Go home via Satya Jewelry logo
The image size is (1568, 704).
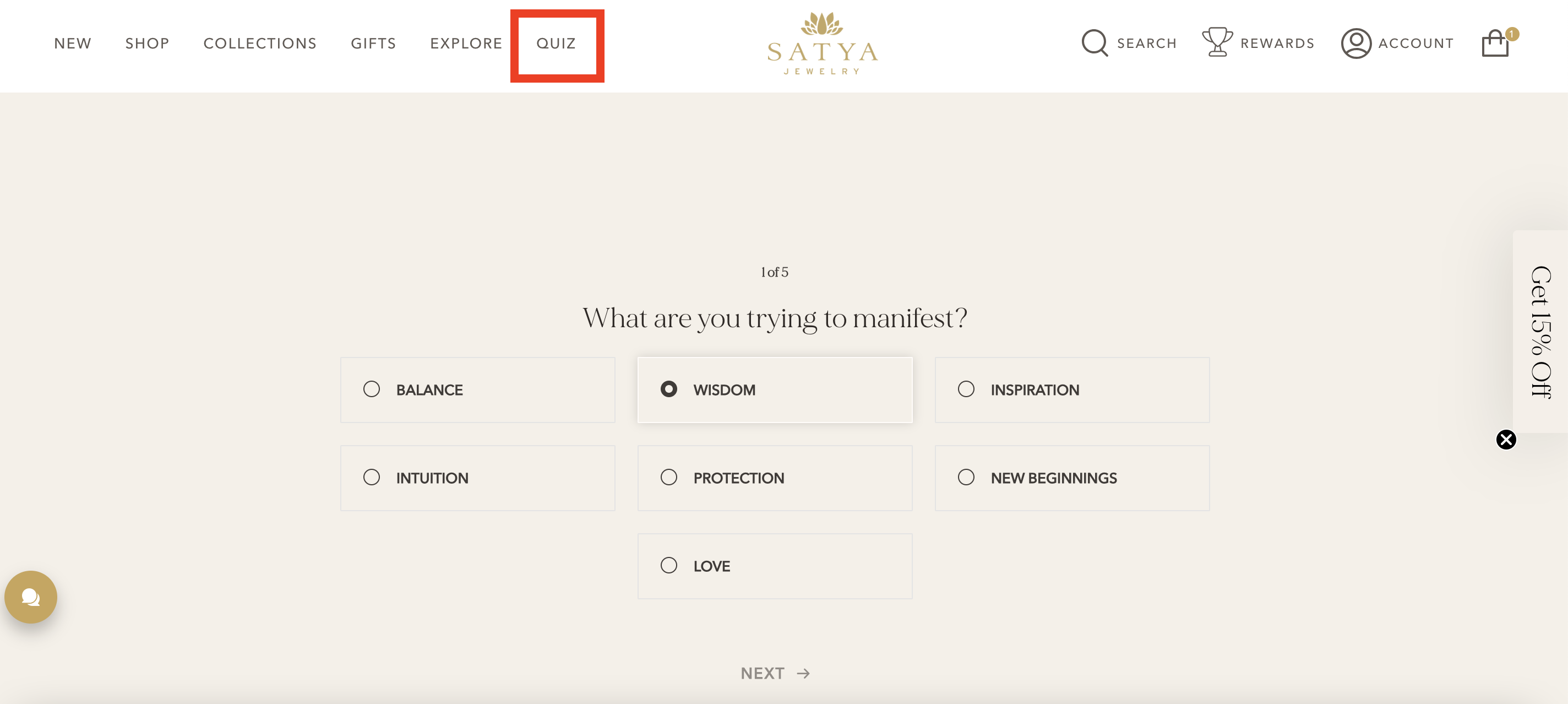(823, 44)
